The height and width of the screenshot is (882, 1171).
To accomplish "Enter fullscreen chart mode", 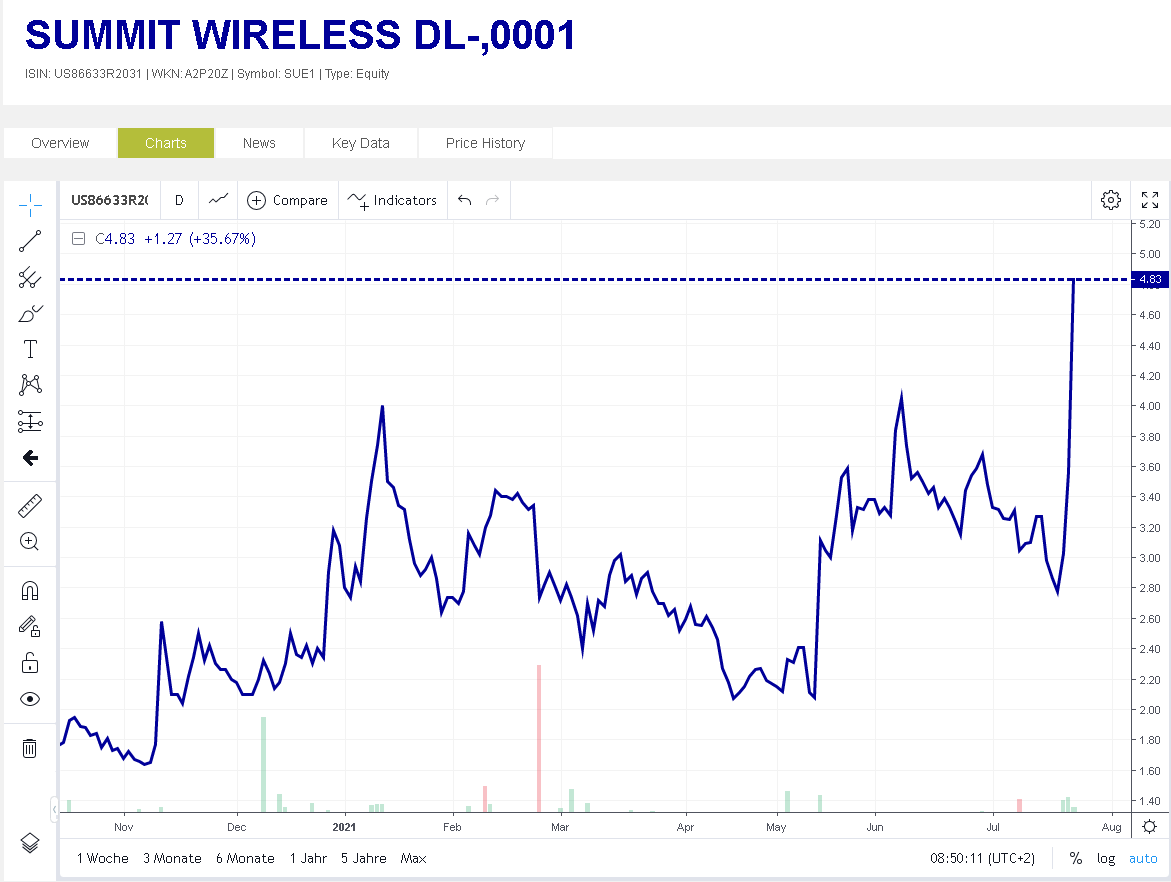I will coord(1150,200).
